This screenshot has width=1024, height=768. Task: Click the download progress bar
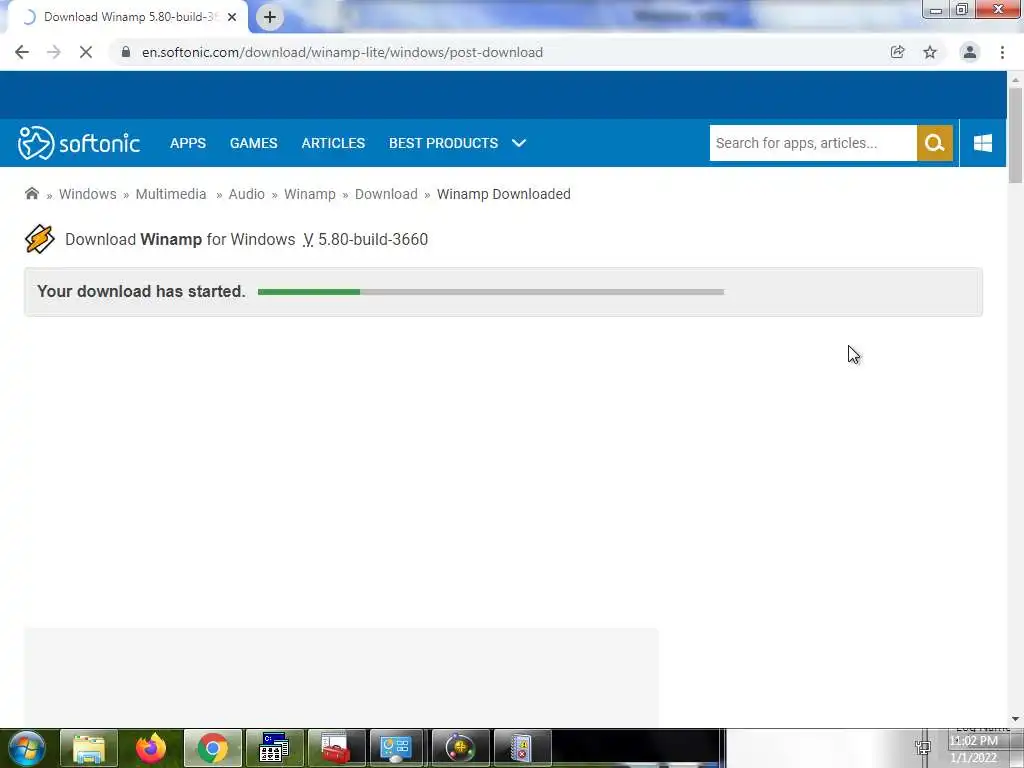tap(491, 292)
